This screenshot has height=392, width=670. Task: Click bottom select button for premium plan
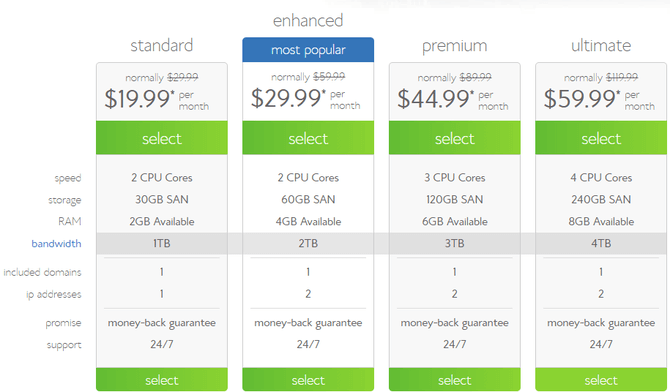click(x=455, y=379)
